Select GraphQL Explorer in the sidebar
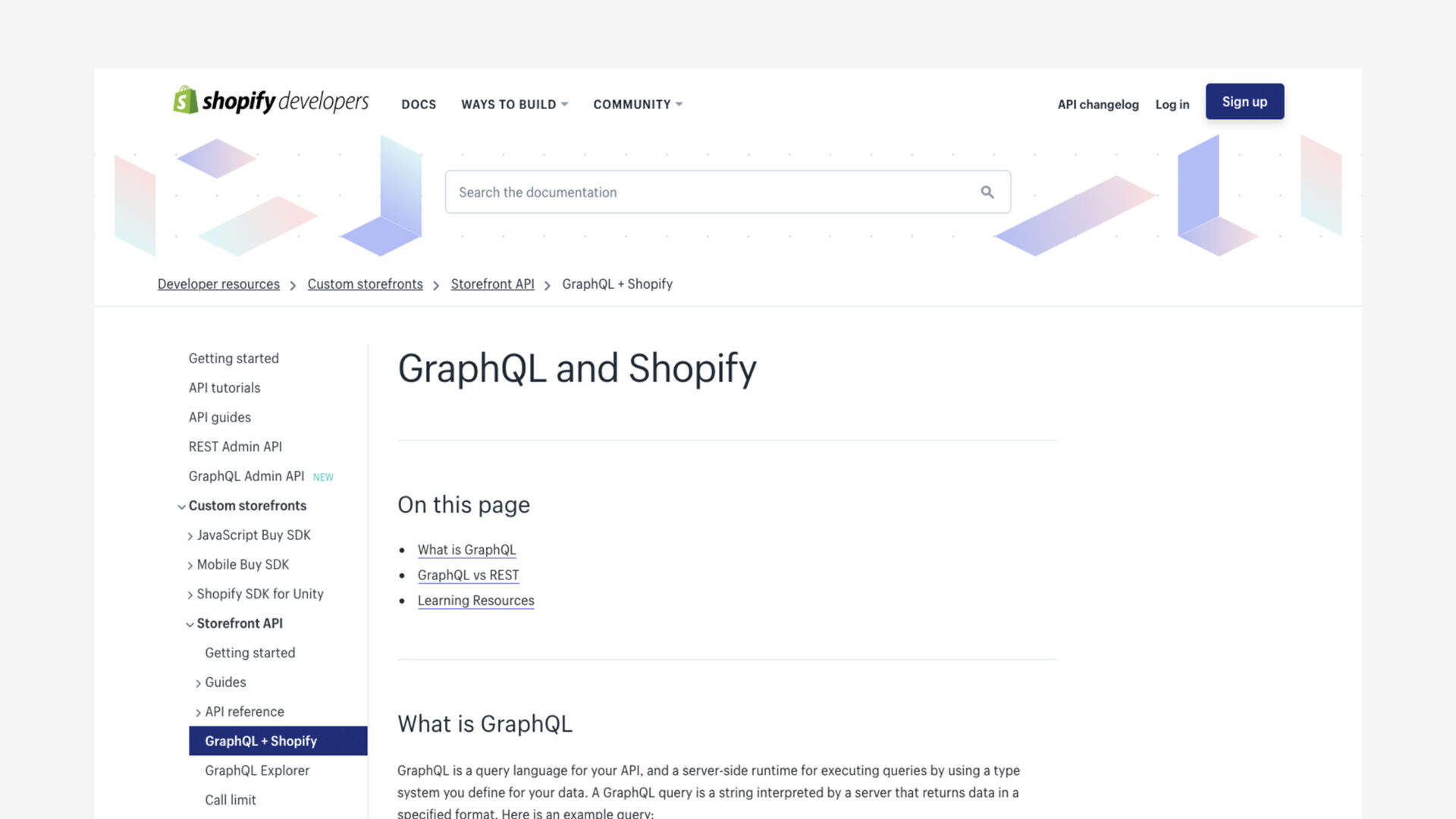 click(x=257, y=770)
